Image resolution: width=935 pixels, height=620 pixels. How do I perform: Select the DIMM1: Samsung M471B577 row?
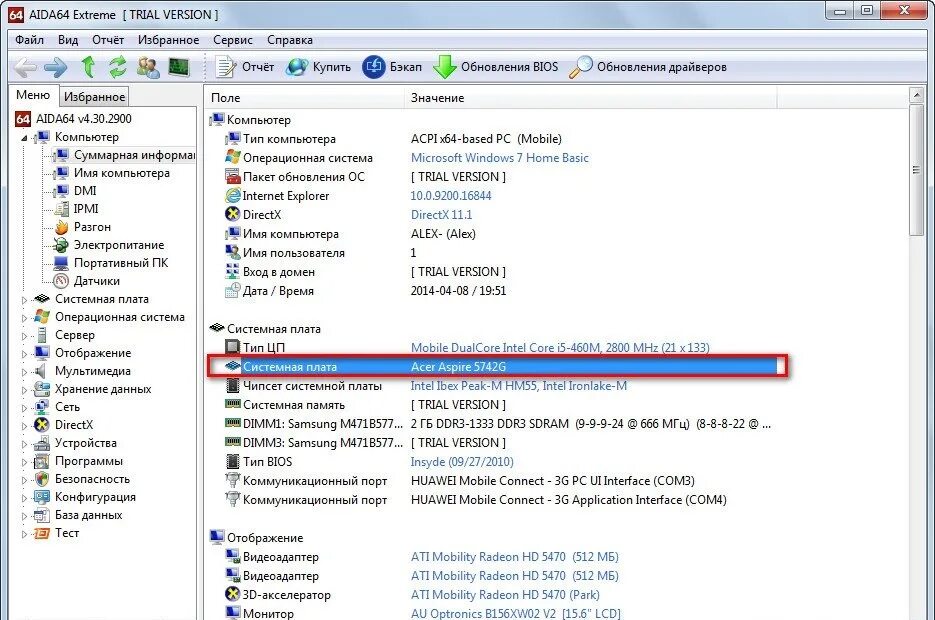[x=497, y=424]
